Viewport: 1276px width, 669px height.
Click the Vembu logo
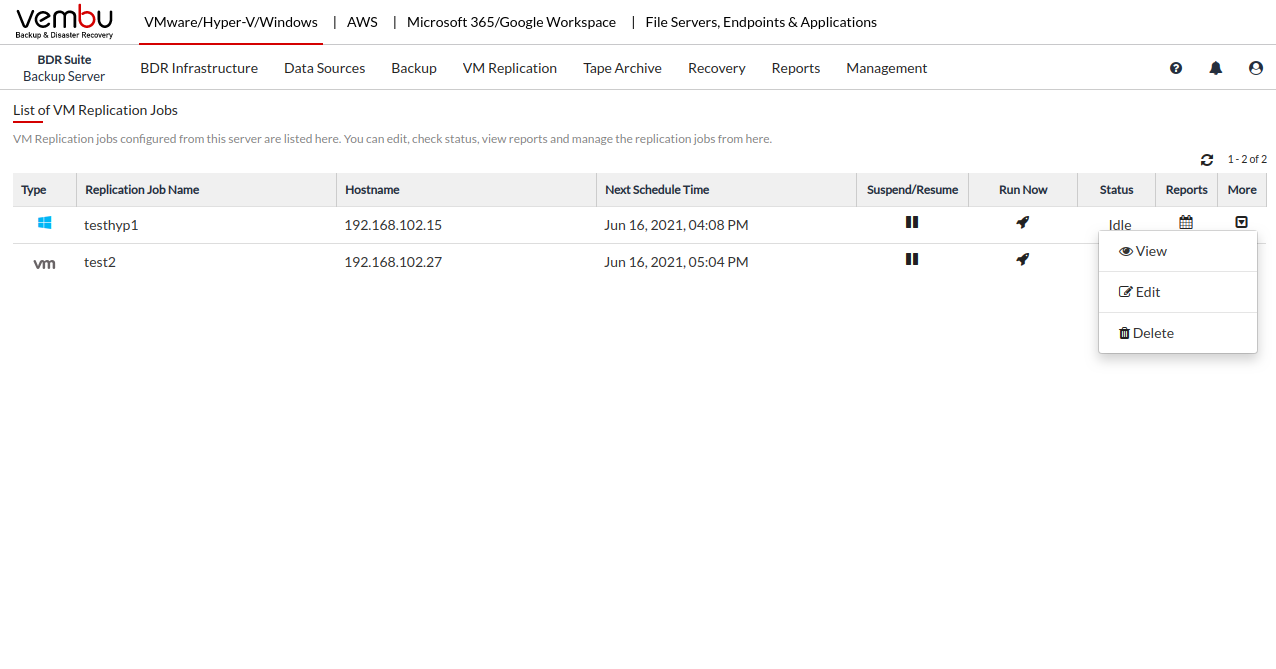point(65,22)
